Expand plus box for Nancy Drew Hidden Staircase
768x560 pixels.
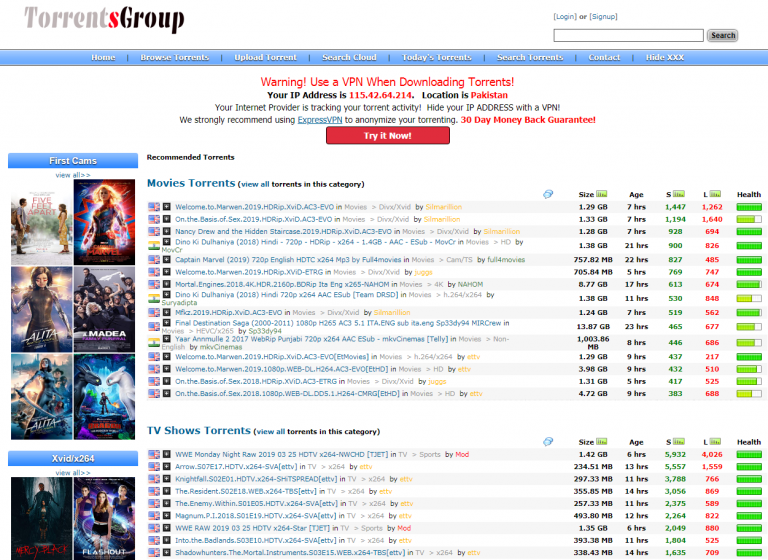(167, 231)
